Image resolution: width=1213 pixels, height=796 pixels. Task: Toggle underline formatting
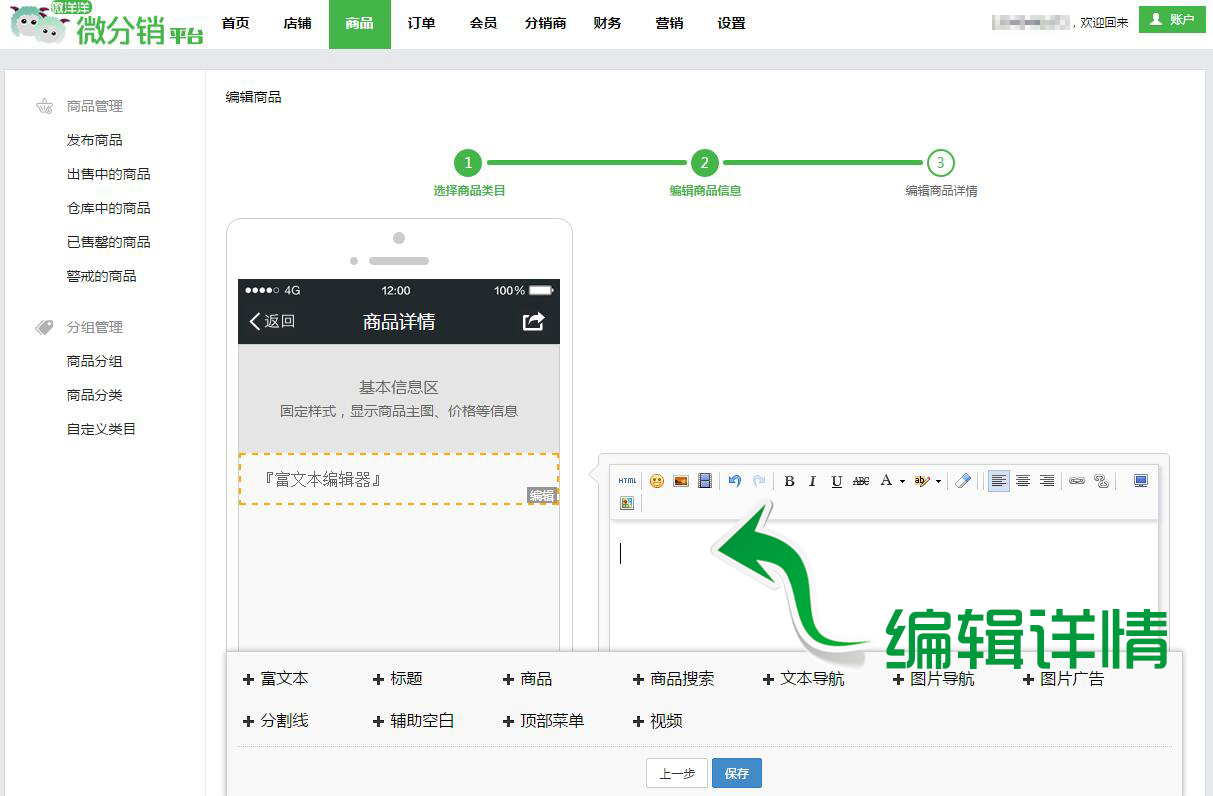pos(837,481)
